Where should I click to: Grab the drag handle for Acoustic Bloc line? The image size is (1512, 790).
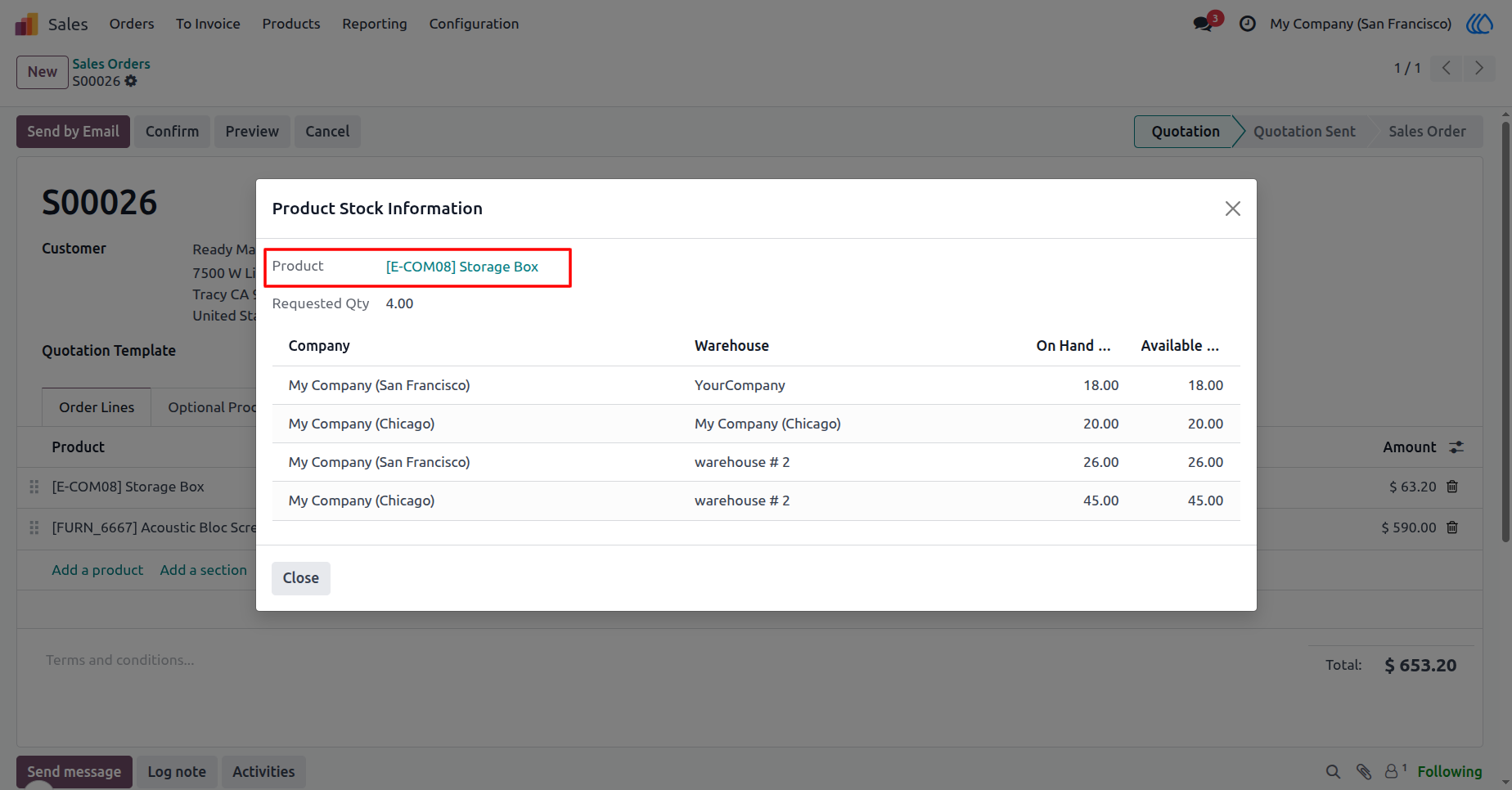coord(34,527)
